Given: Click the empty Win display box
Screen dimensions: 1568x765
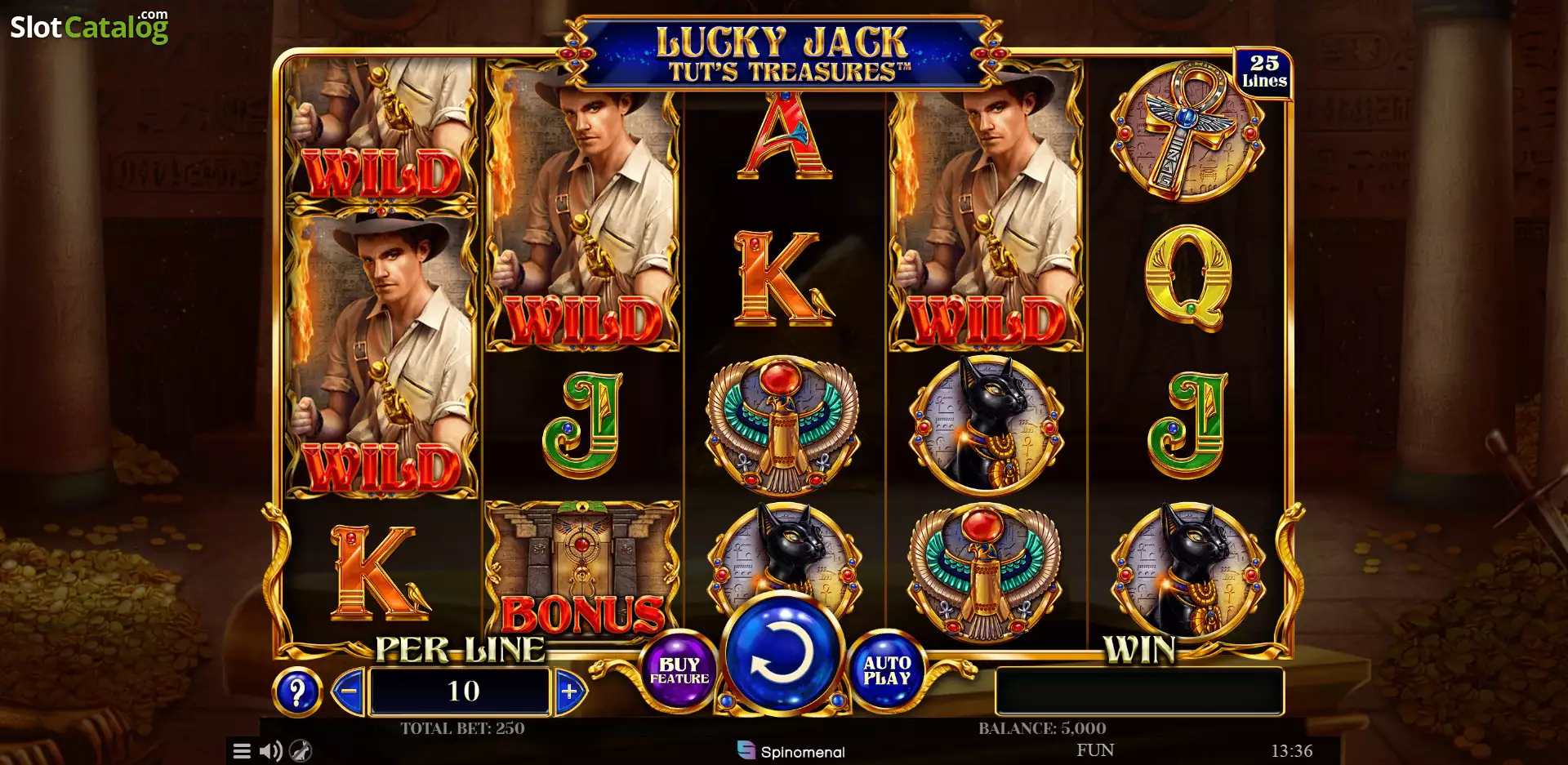Looking at the screenshot, I should (x=1139, y=692).
